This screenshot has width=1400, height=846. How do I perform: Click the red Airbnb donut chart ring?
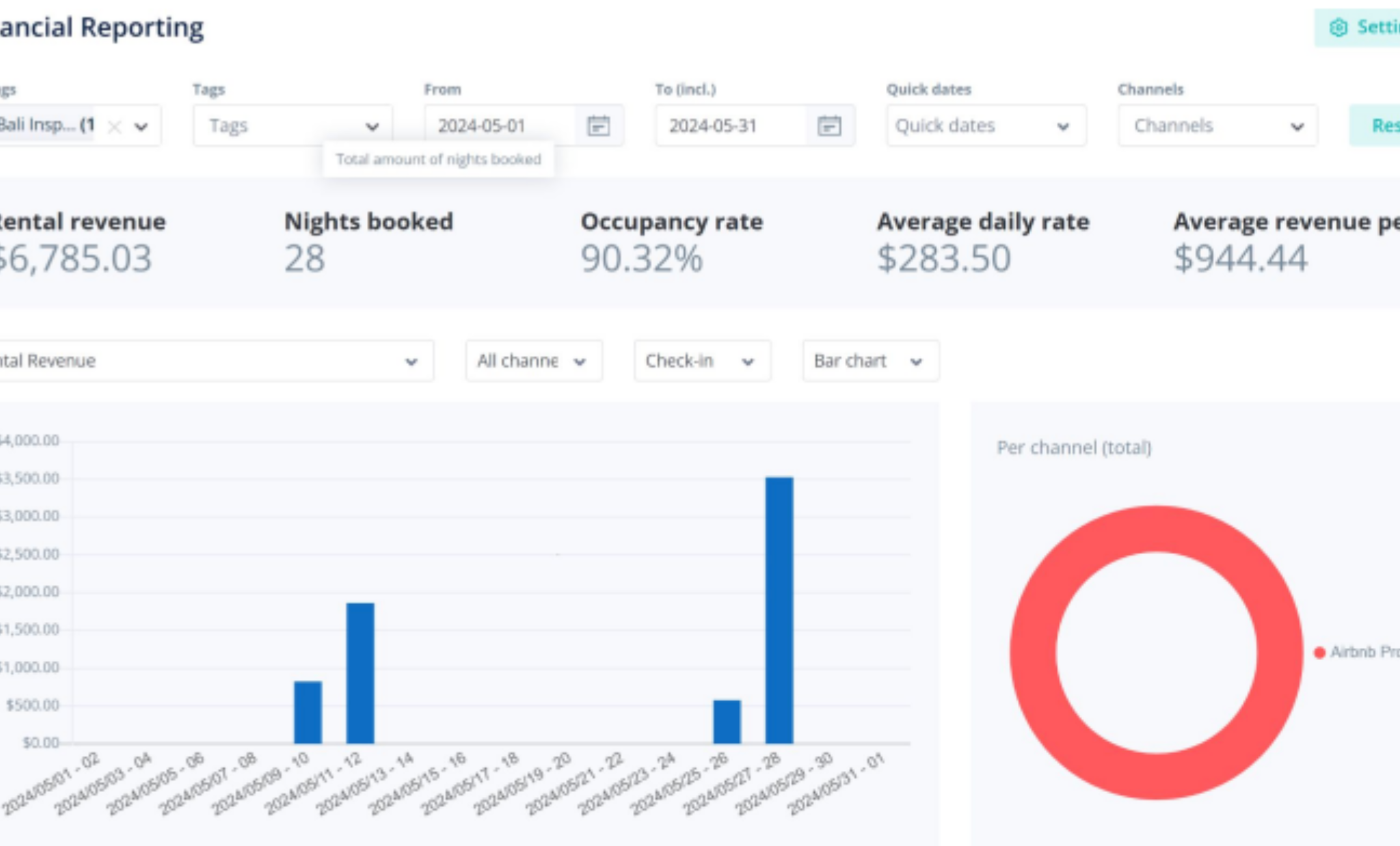(1157, 529)
